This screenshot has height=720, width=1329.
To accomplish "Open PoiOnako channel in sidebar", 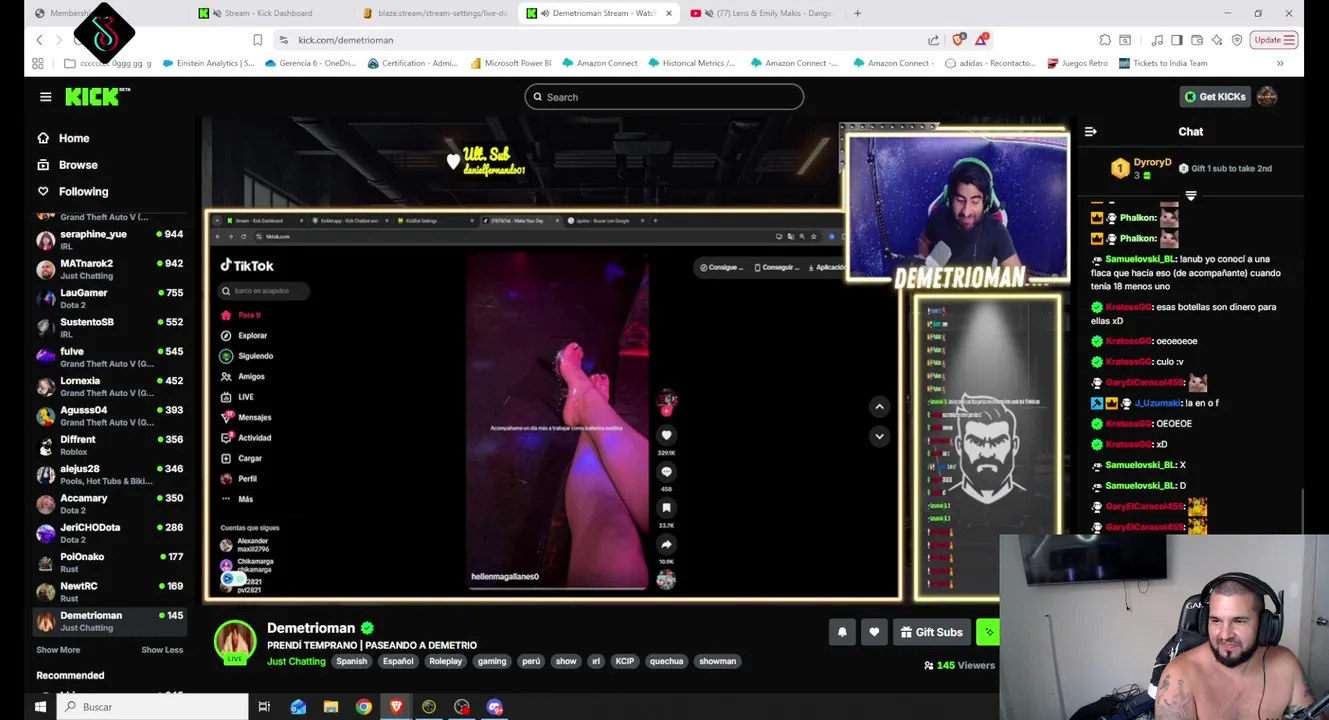I will coord(110,562).
